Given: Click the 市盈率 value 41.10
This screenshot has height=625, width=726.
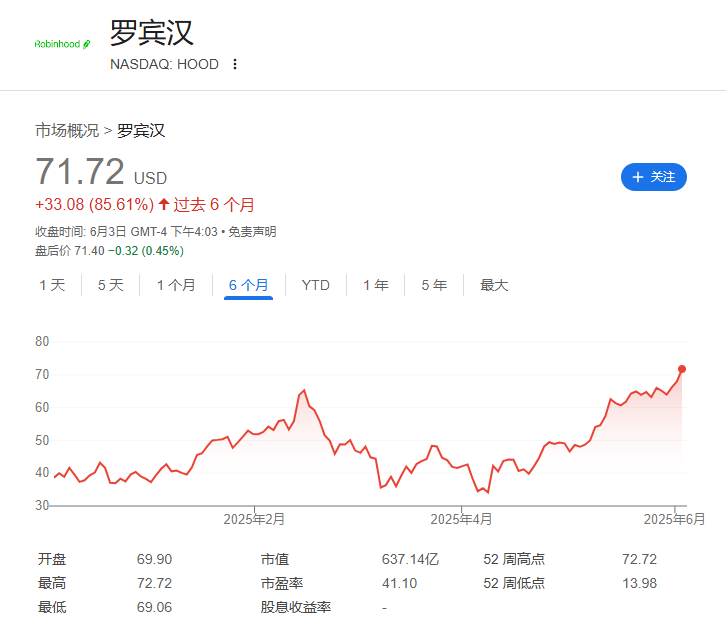Looking at the screenshot, I should point(400,583).
